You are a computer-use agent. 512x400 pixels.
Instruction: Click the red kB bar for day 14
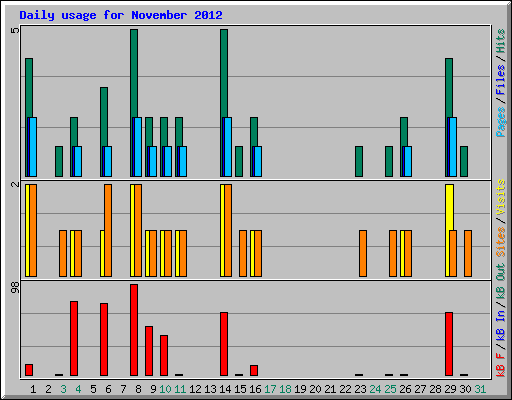tap(224, 344)
